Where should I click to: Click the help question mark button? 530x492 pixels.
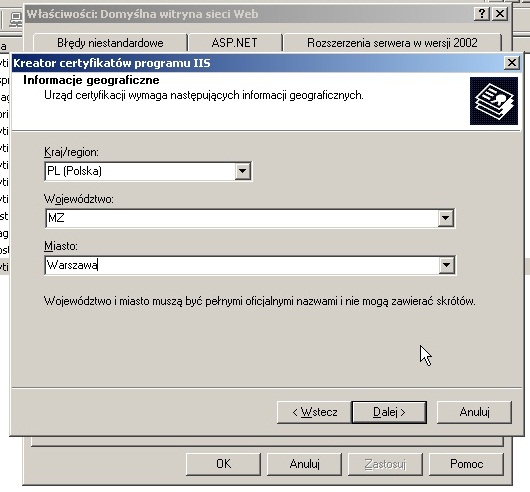click(482, 14)
